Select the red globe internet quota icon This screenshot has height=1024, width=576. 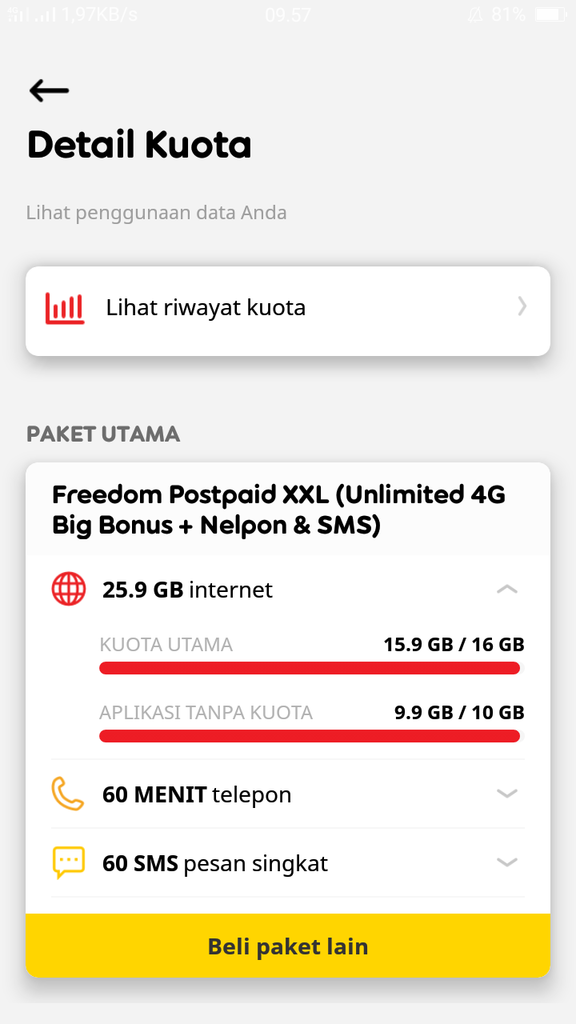(67, 589)
